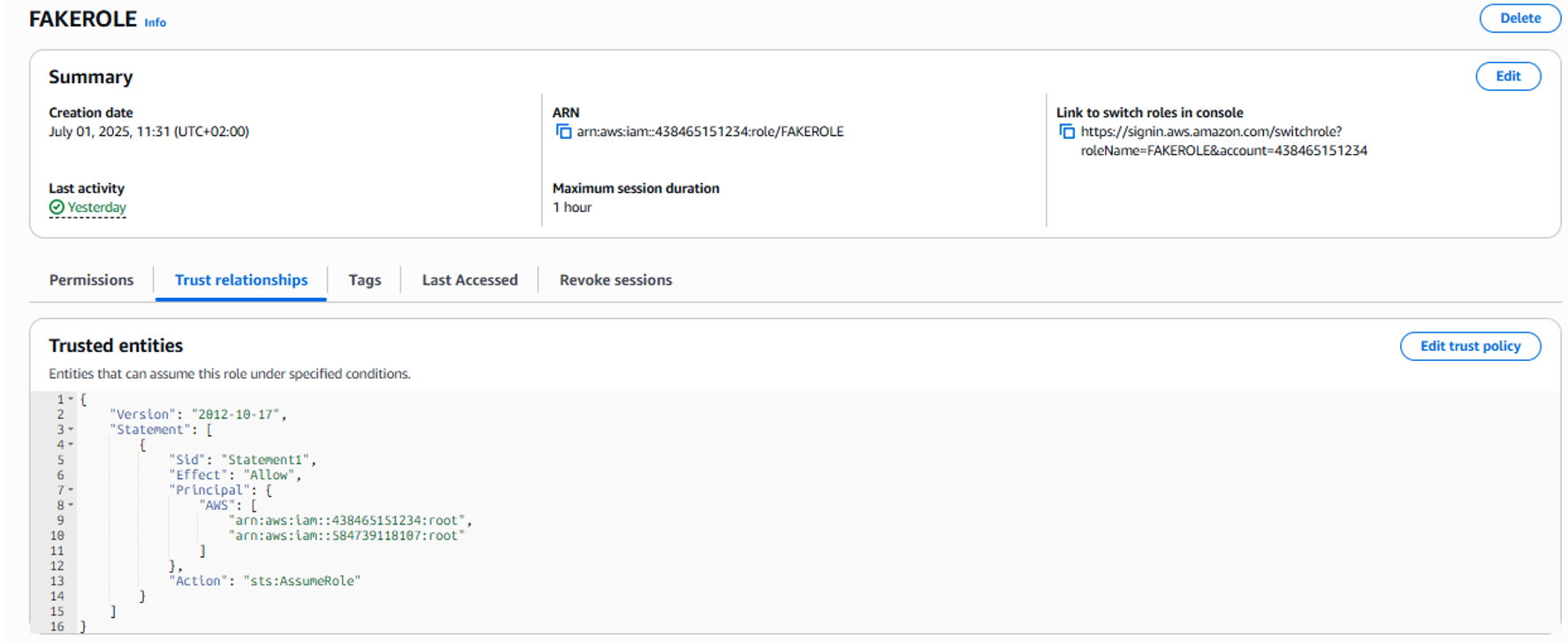1568x642 pixels.
Task: Delete the FAKEROLE role
Action: [1519, 18]
